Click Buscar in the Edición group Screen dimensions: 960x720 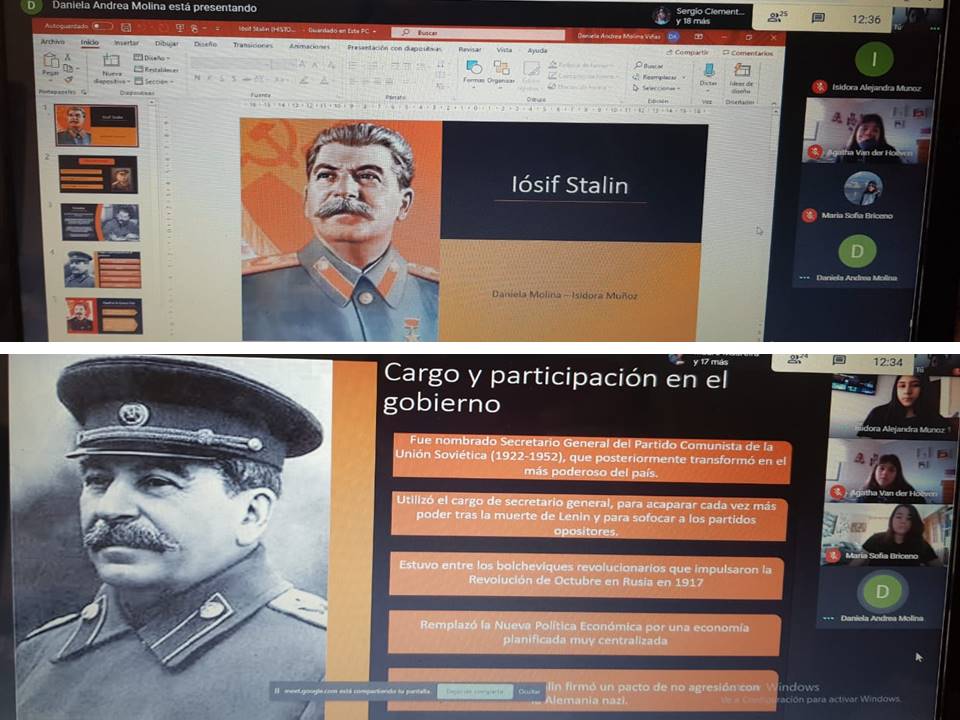649,66
